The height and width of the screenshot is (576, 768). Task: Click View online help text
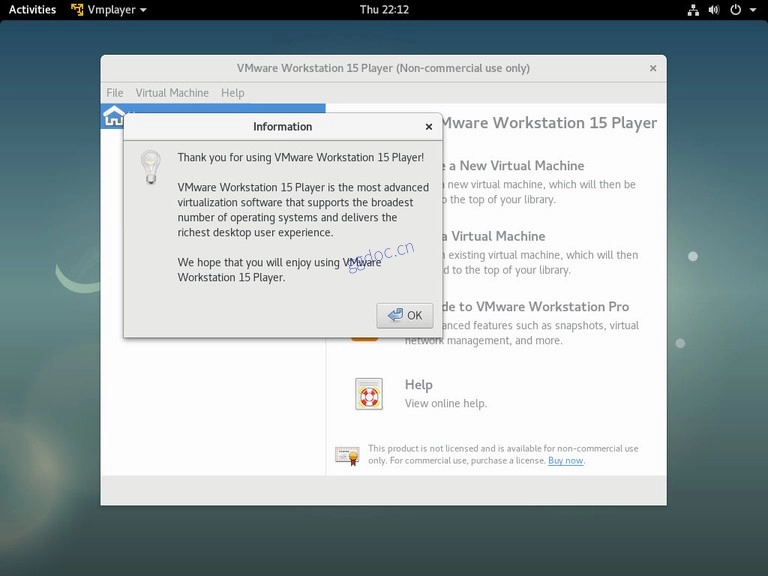tap(446, 404)
